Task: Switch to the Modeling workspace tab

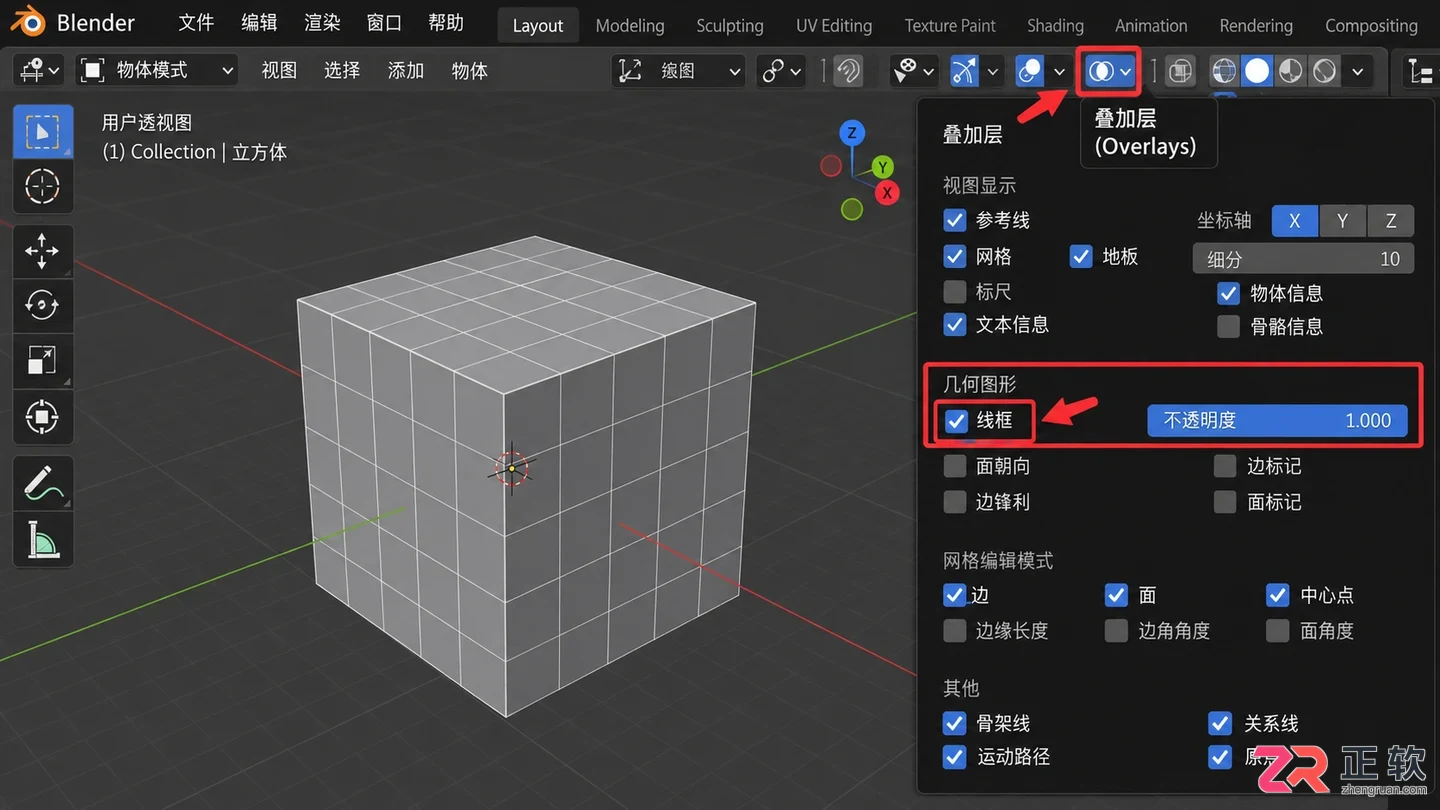Action: pyautogui.click(x=630, y=25)
